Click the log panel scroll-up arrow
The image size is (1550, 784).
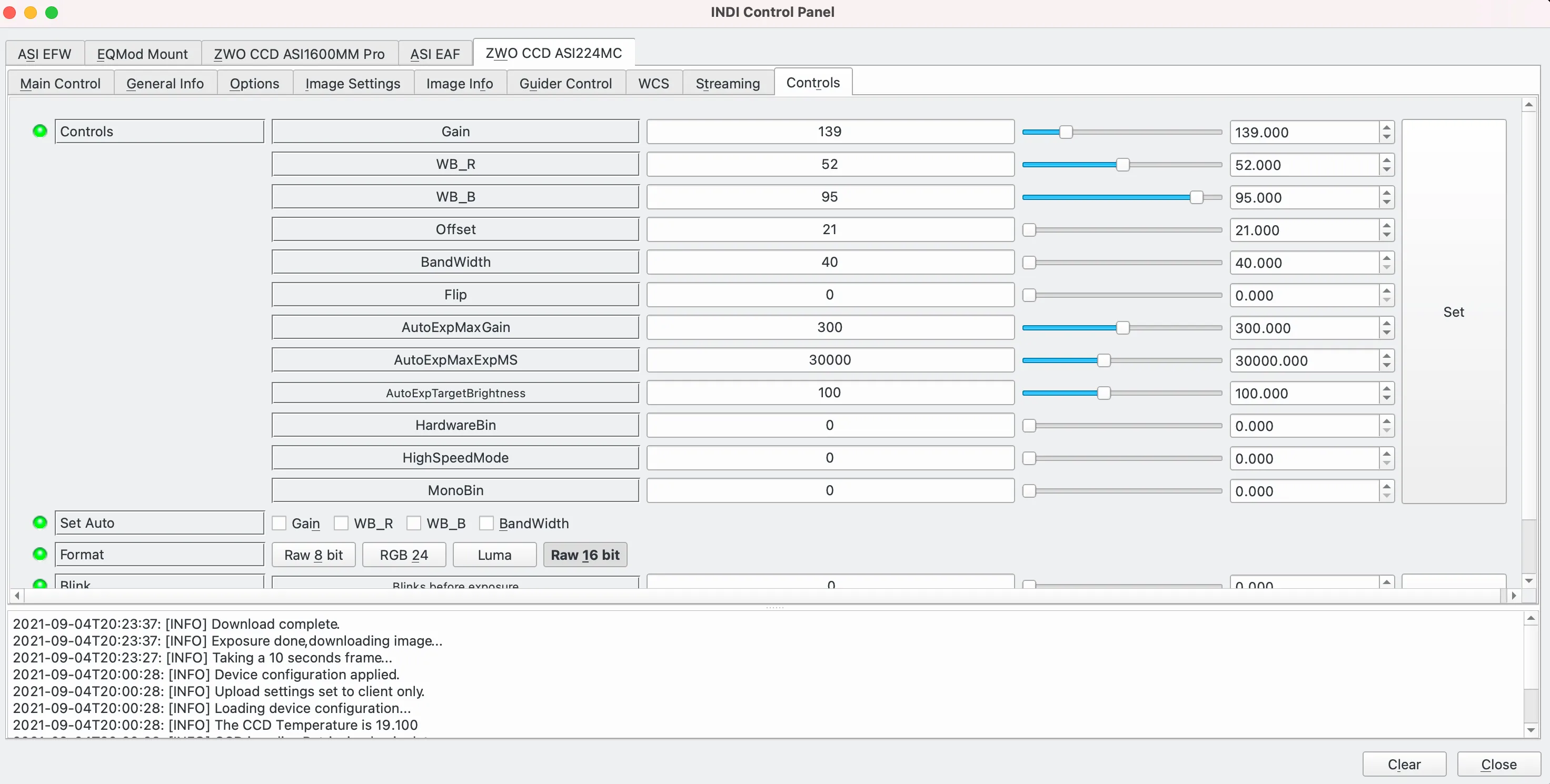(x=1531, y=618)
